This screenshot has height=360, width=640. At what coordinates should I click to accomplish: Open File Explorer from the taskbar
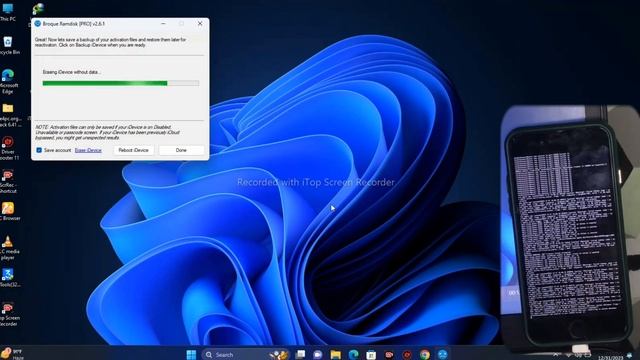pos(336,354)
